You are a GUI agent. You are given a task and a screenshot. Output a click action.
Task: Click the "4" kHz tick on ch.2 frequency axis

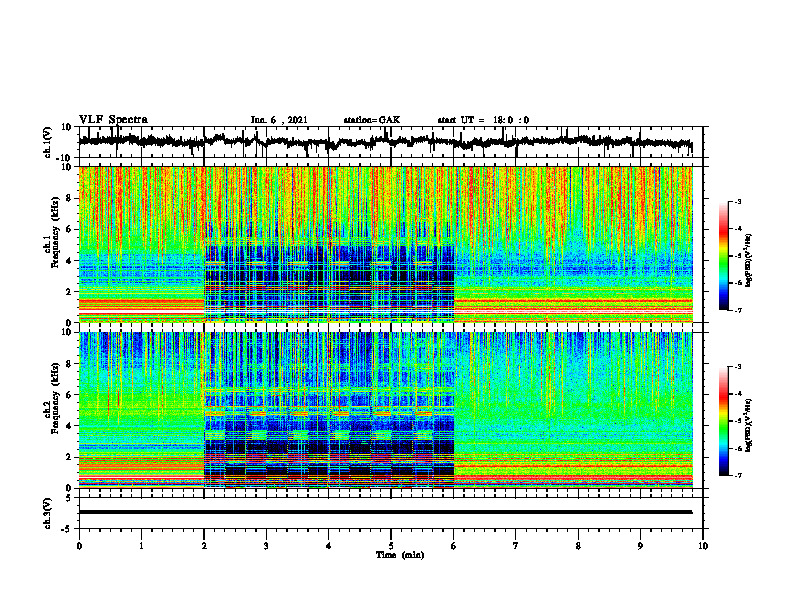(69, 426)
